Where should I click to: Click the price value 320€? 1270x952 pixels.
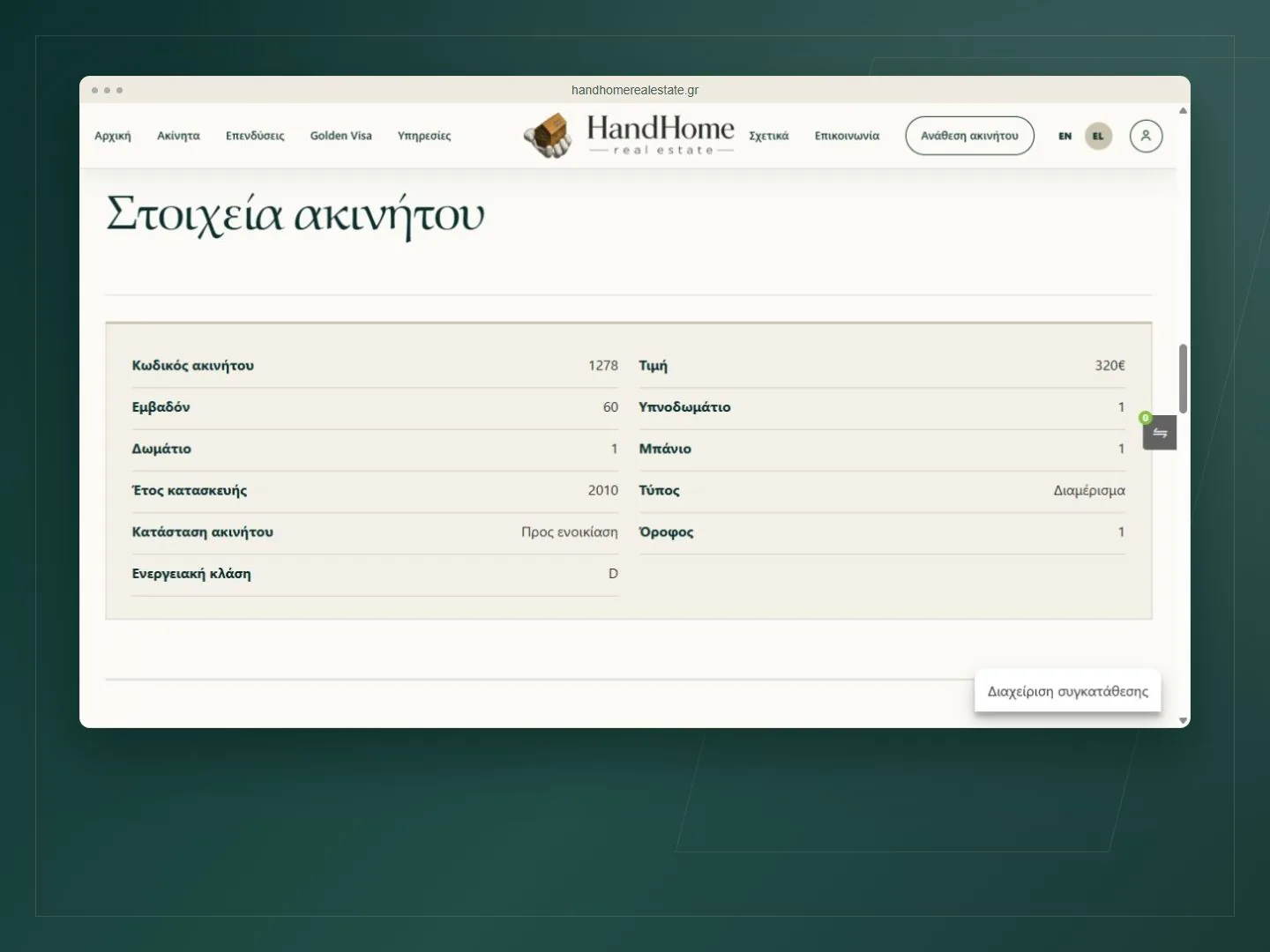click(x=1109, y=365)
